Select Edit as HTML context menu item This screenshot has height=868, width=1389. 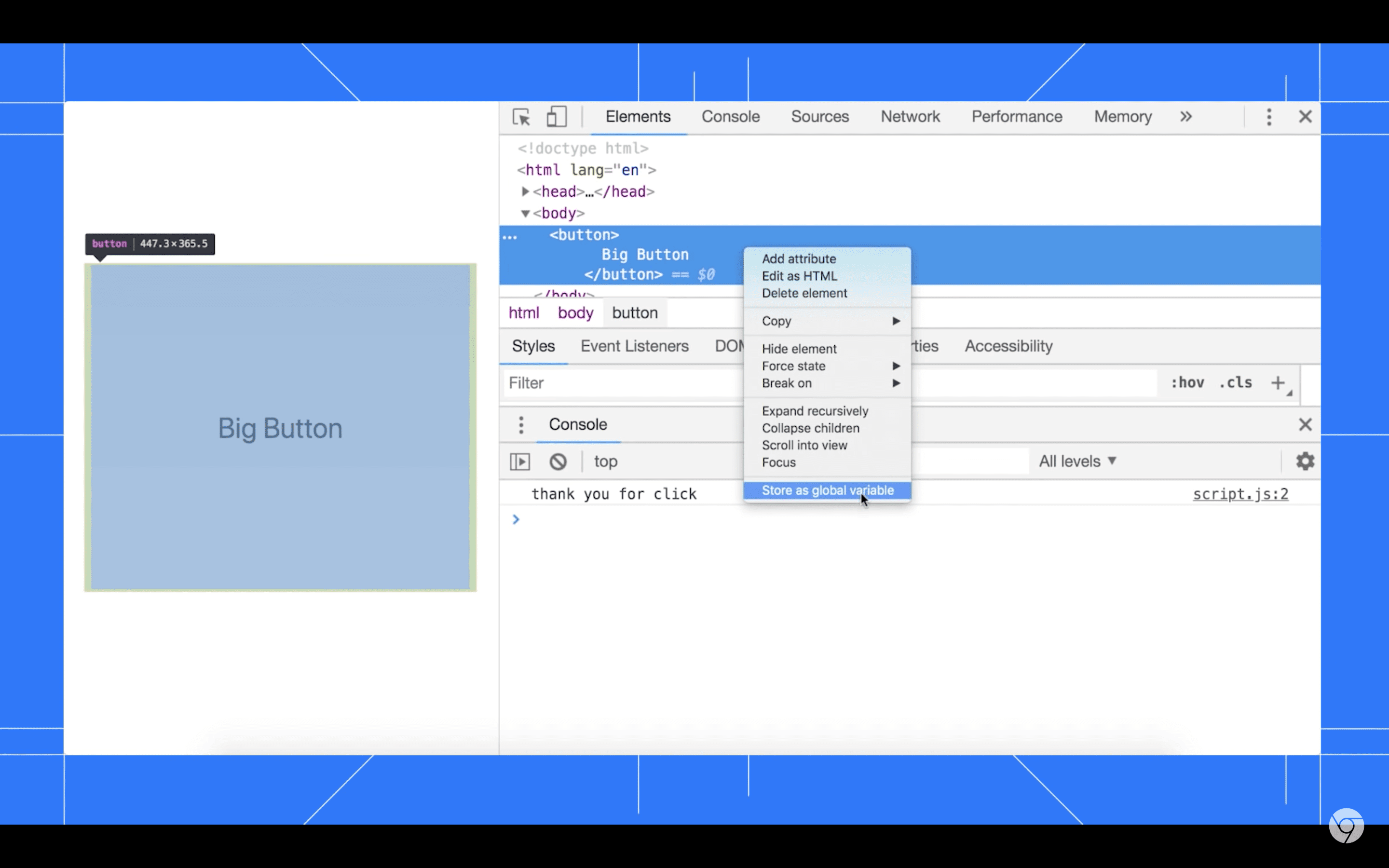coord(798,275)
